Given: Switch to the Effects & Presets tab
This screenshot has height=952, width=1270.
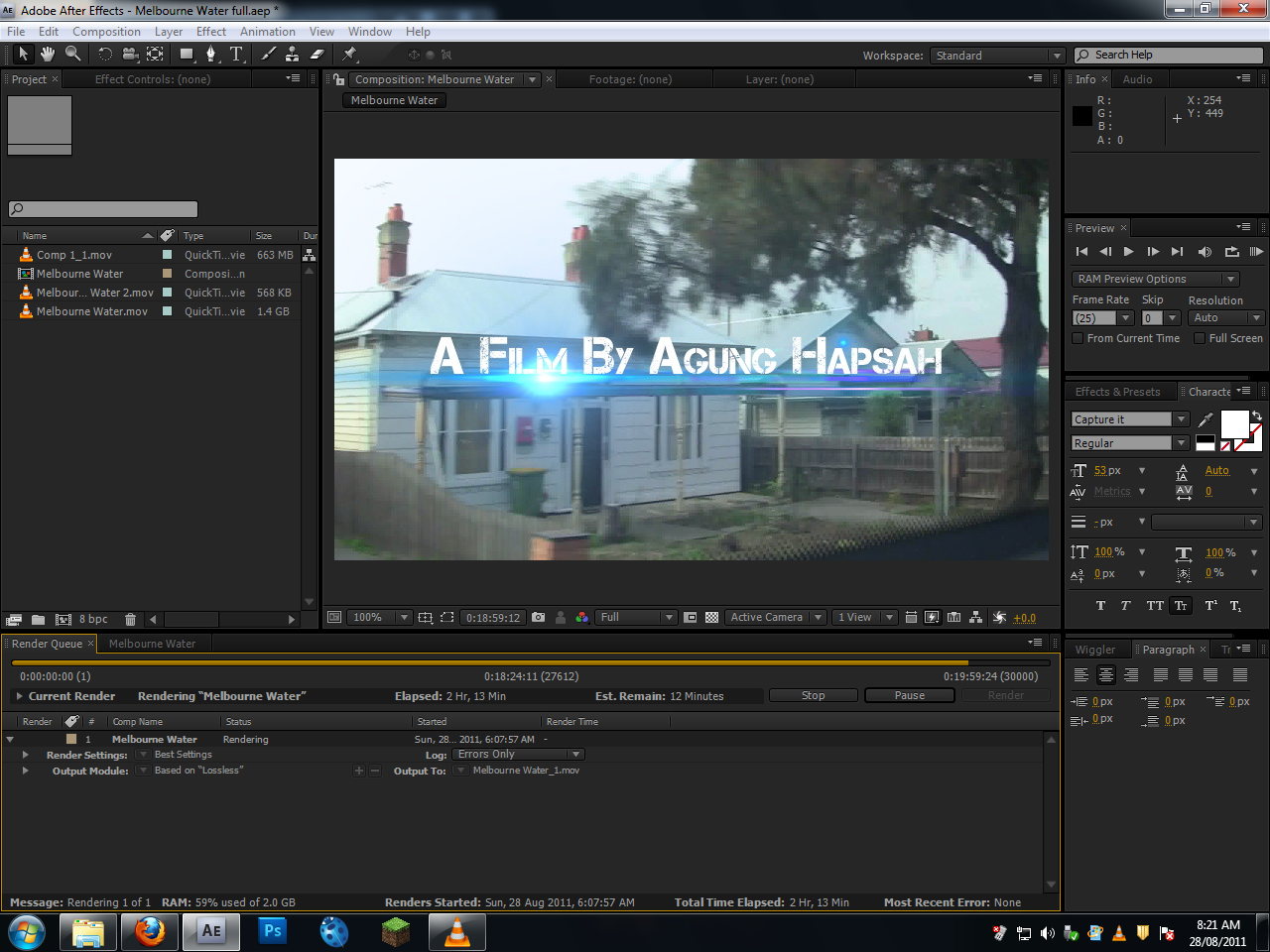Looking at the screenshot, I should coord(1117,392).
